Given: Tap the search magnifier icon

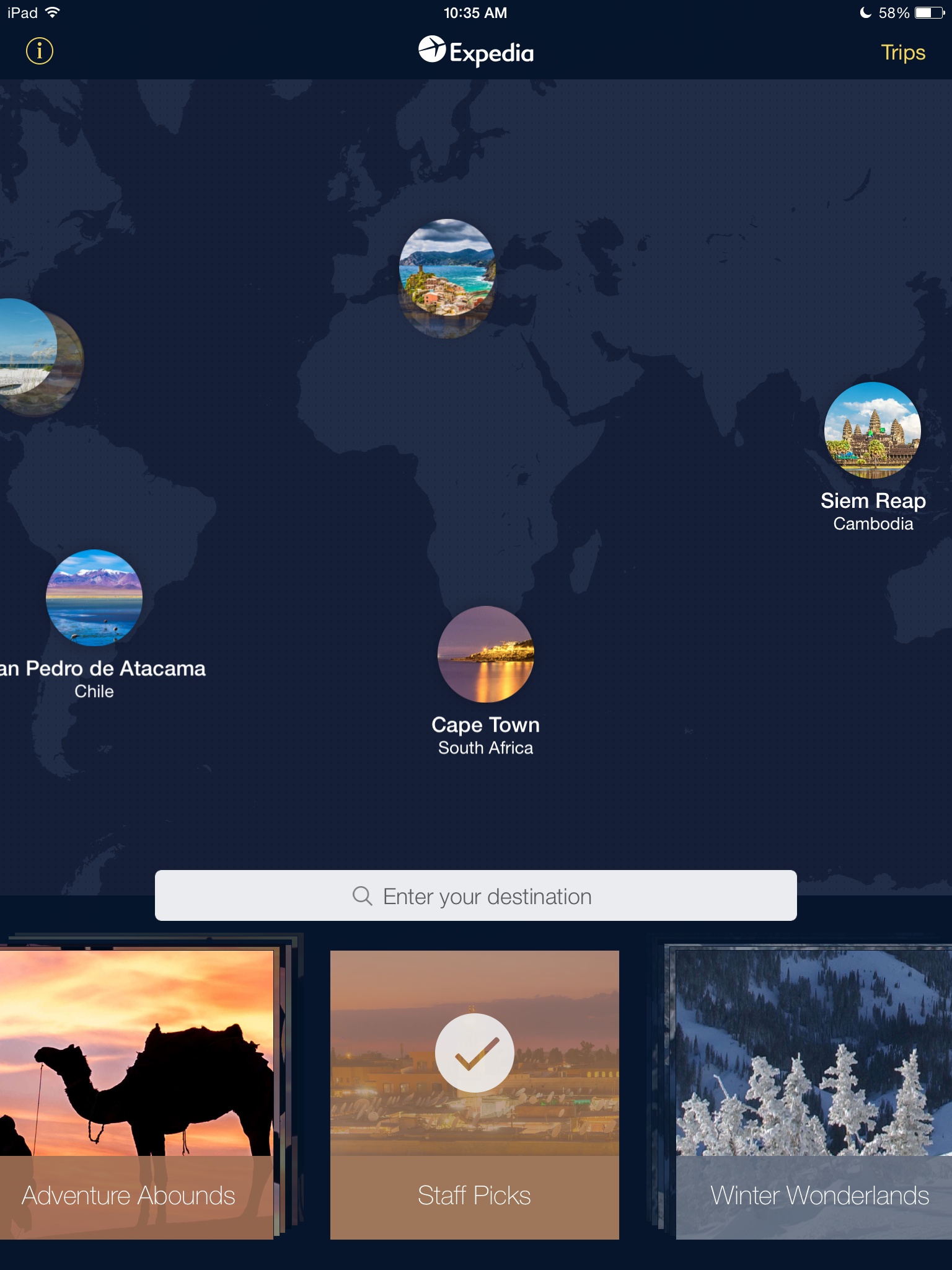Looking at the screenshot, I should tap(363, 896).
